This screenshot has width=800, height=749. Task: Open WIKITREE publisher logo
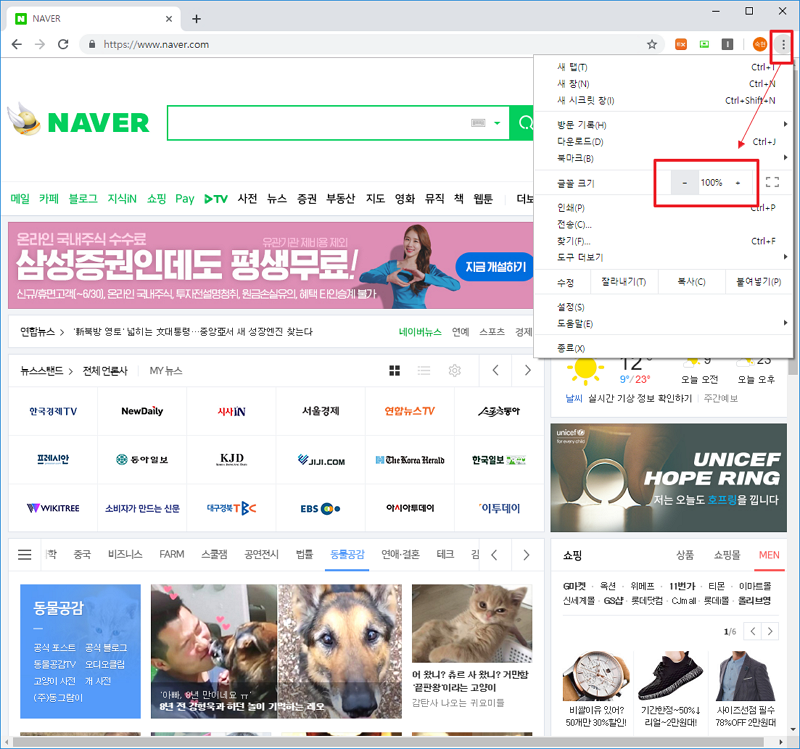(53, 508)
